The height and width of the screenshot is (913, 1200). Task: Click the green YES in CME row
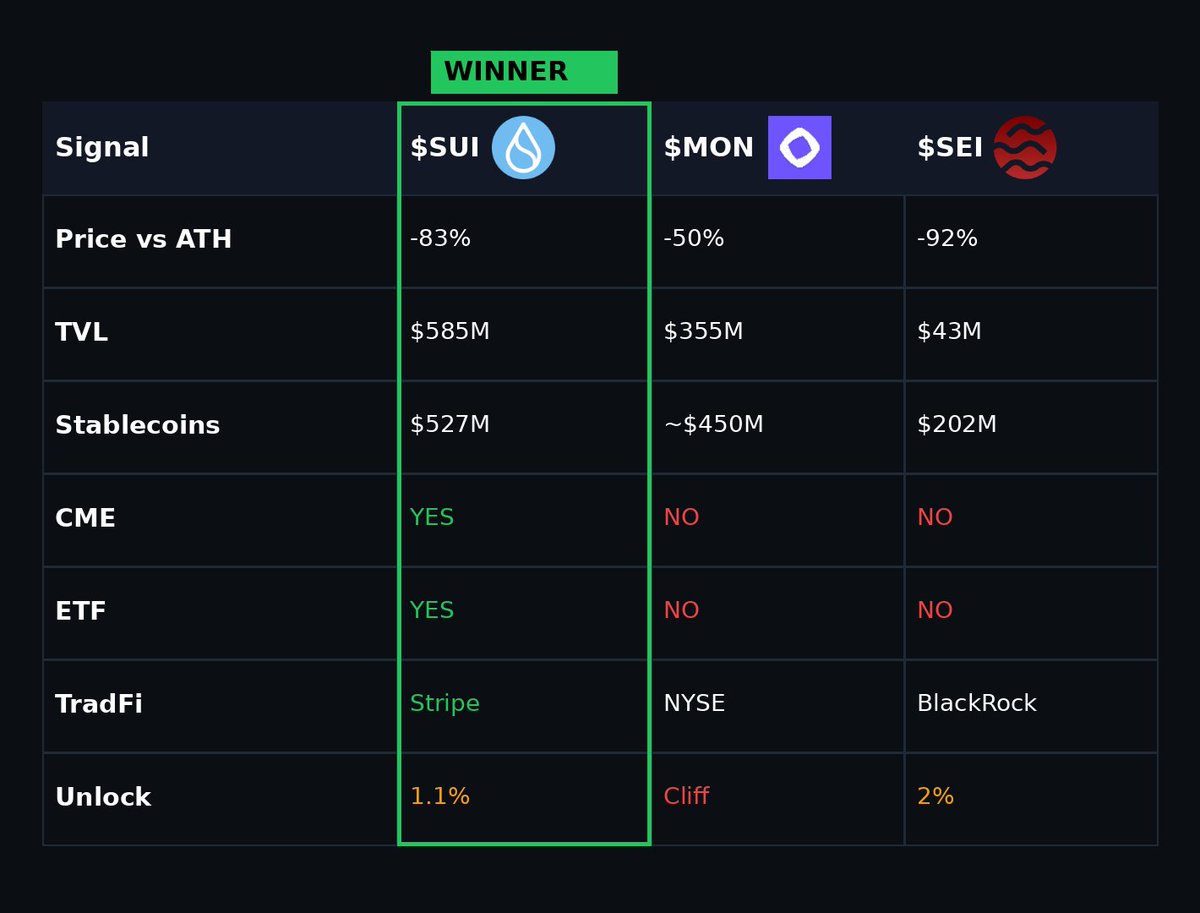(x=431, y=518)
